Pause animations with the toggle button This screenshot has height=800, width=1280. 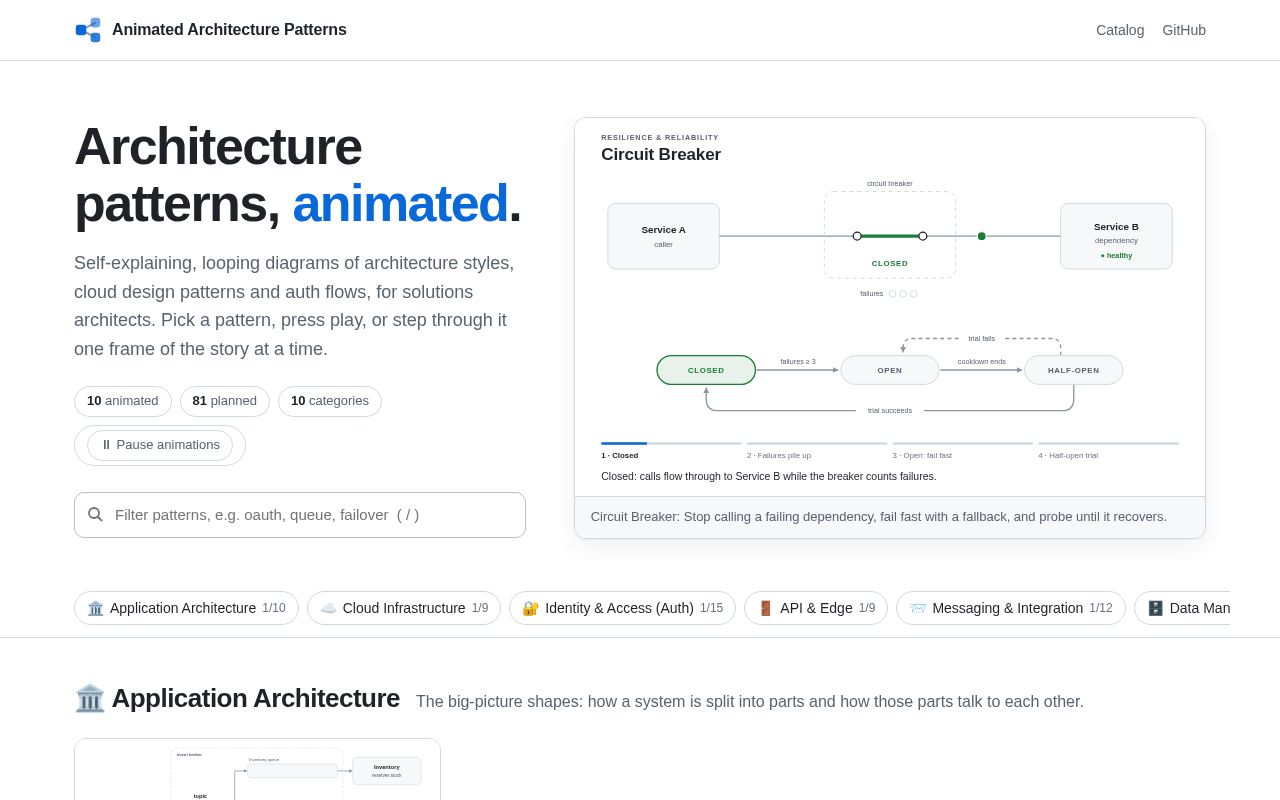(160, 445)
